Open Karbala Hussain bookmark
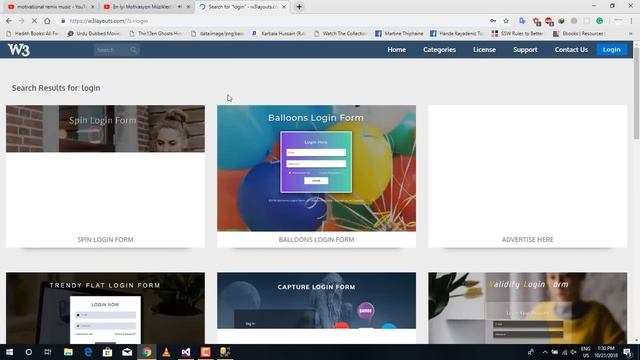Screen dimensions: 640x360 click(278, 33)
